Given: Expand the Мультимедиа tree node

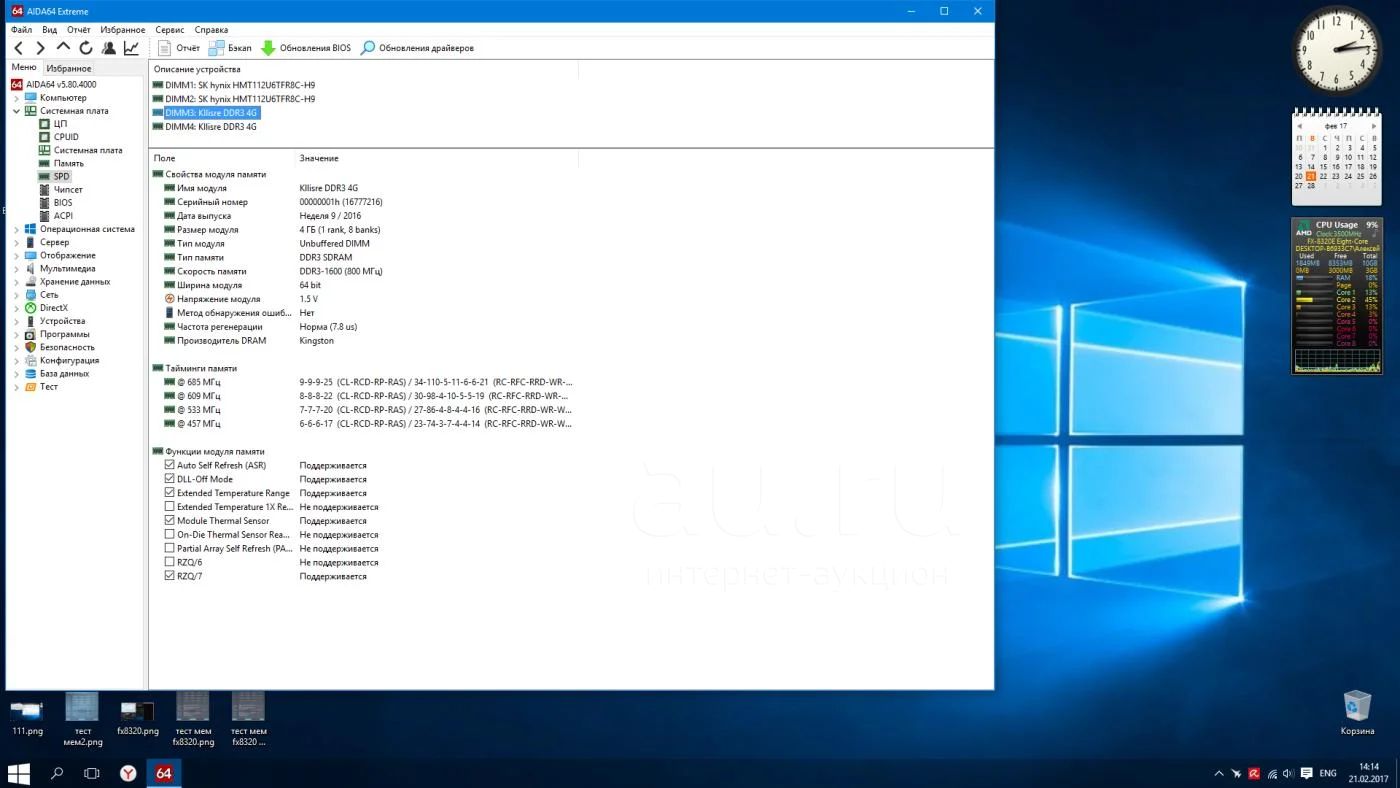Looking at the screenshot, I should (x=17, y=268).
